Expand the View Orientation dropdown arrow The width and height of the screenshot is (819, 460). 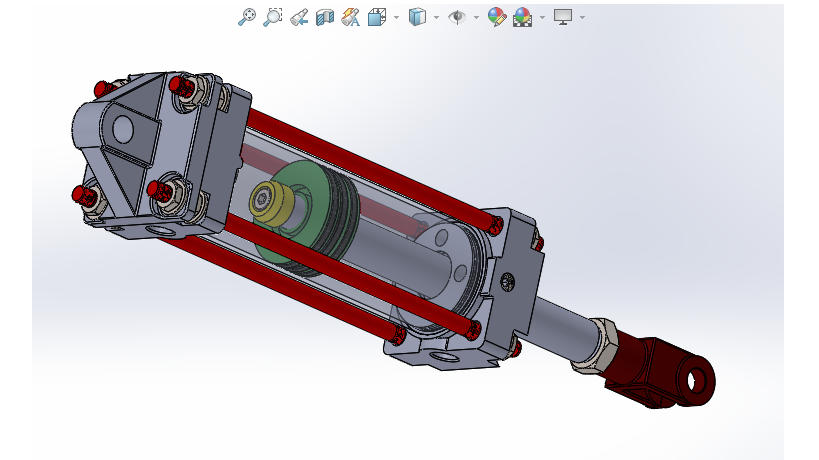[x=396, y=17]
